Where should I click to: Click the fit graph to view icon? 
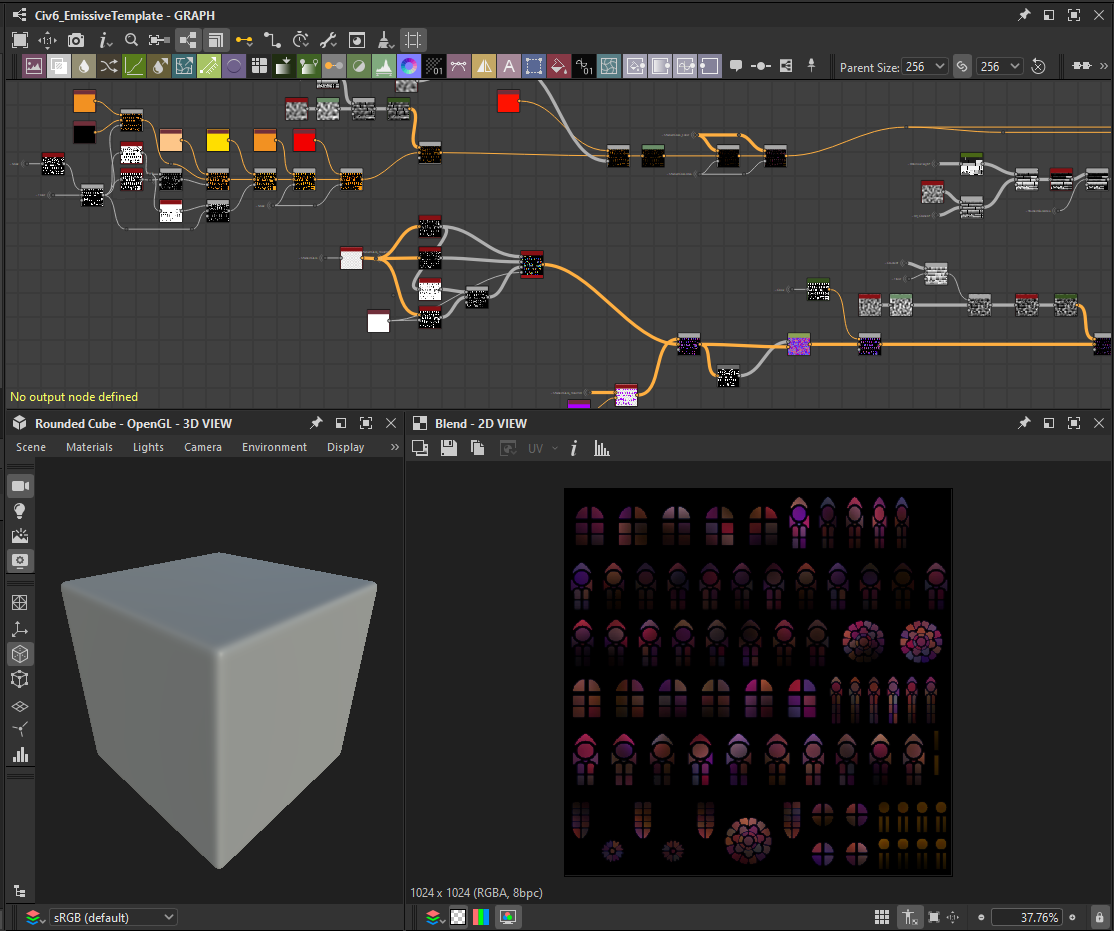(x=20, y=40)
